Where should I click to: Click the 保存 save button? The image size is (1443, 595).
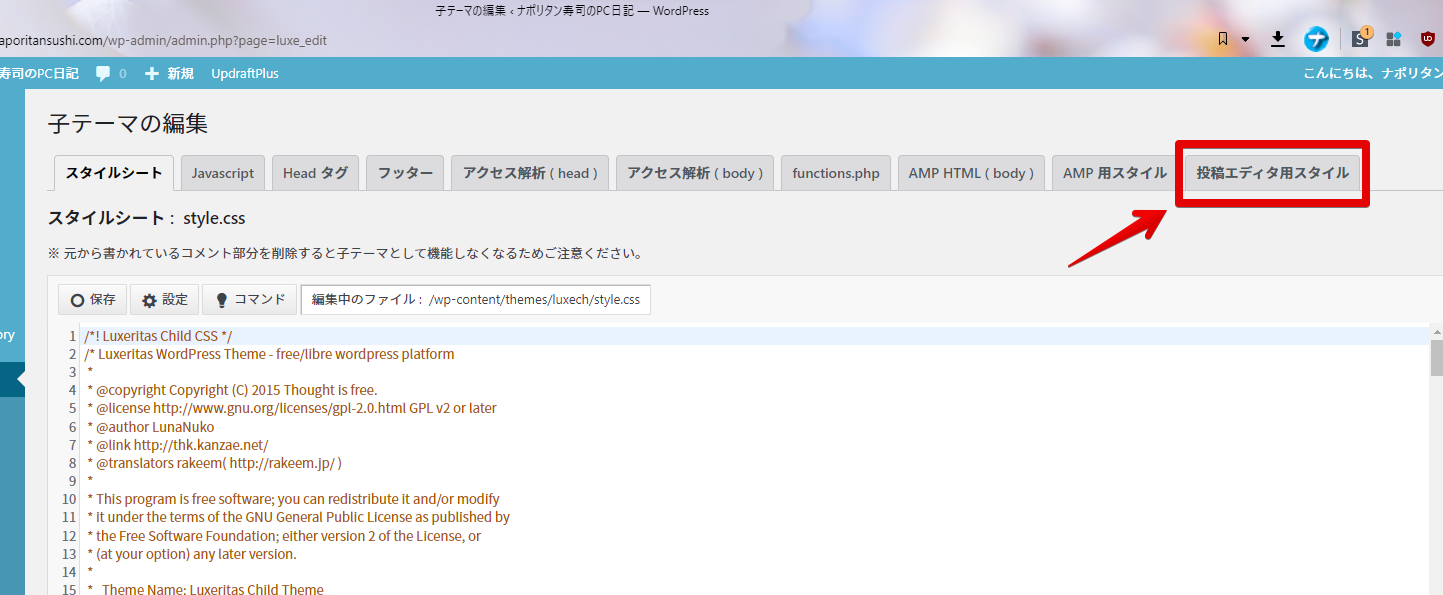(93, 299)
